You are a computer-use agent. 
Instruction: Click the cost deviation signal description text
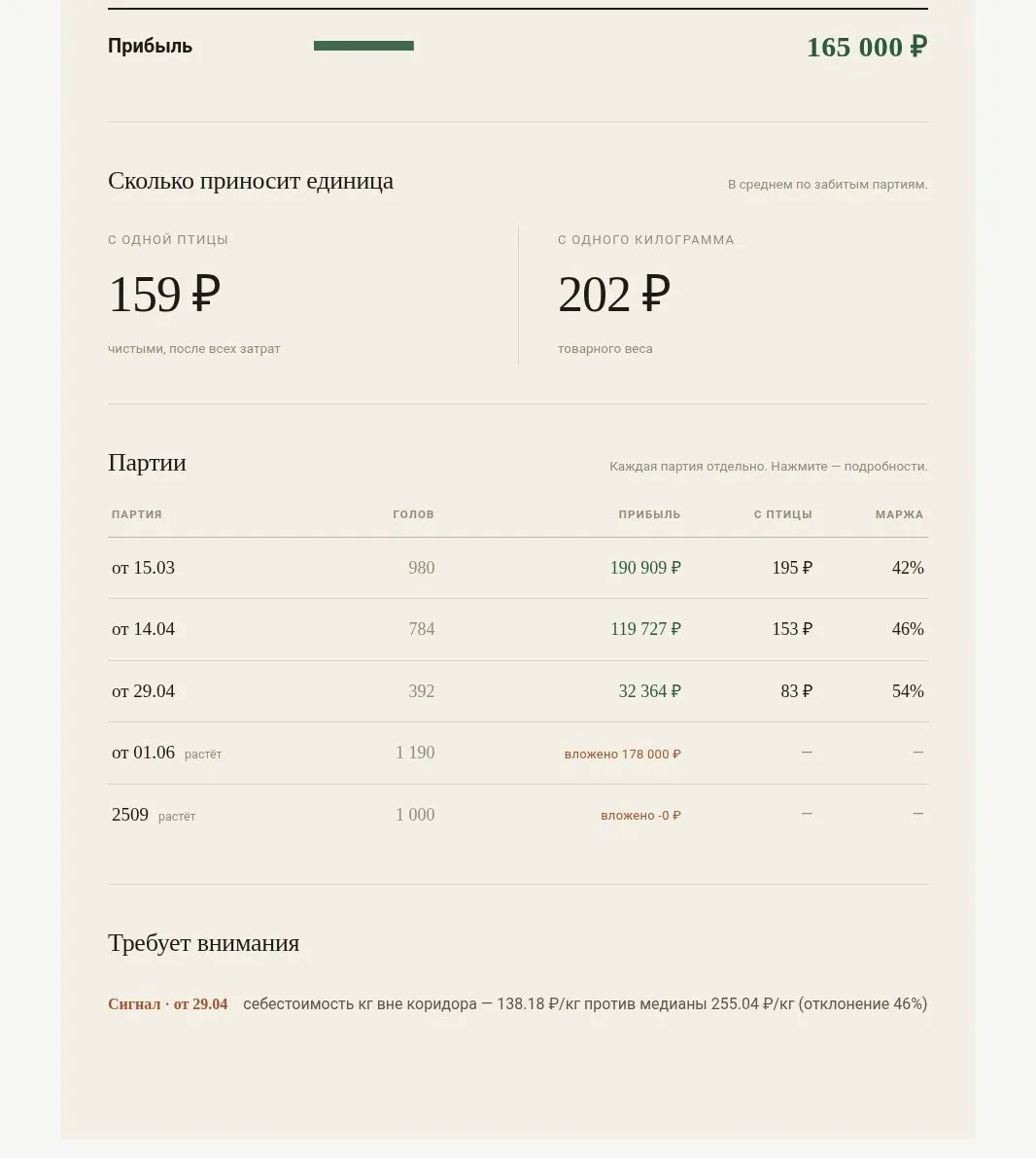pyautogui.click(x=585, y=1003)
